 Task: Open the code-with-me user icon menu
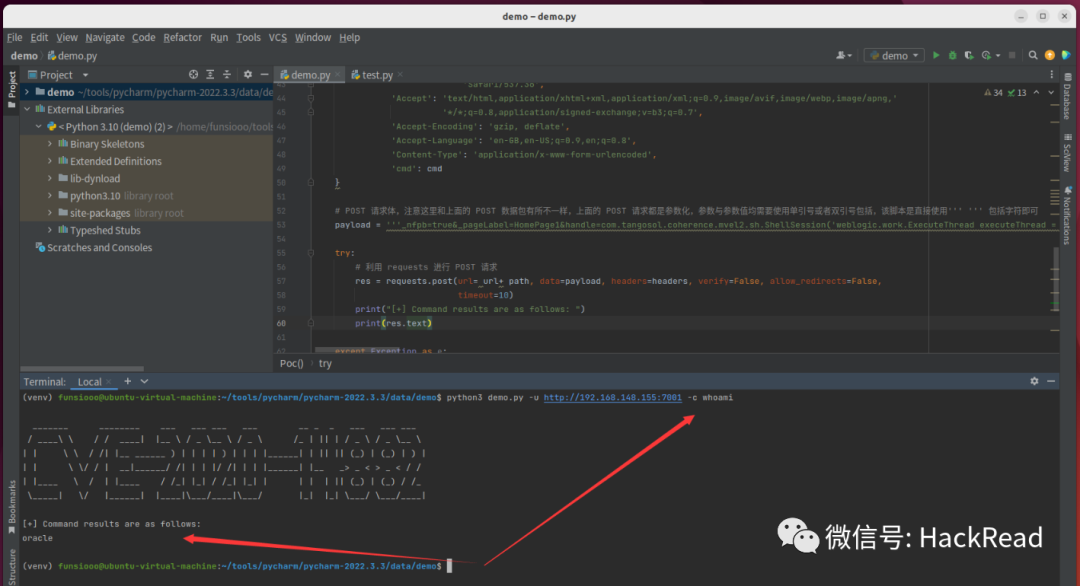(x=844, y=55)
